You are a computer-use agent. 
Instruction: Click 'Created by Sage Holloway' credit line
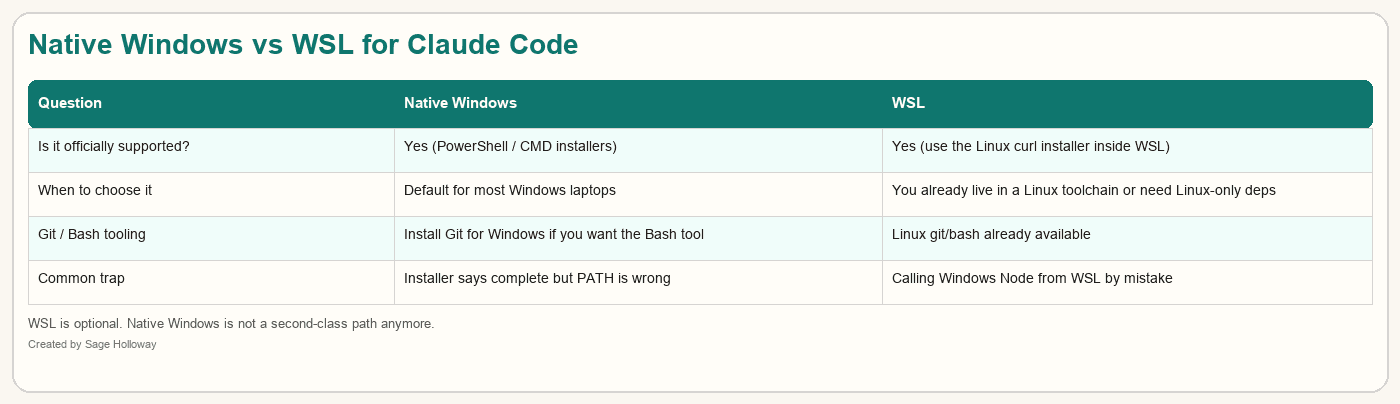(x=92, y=344)
